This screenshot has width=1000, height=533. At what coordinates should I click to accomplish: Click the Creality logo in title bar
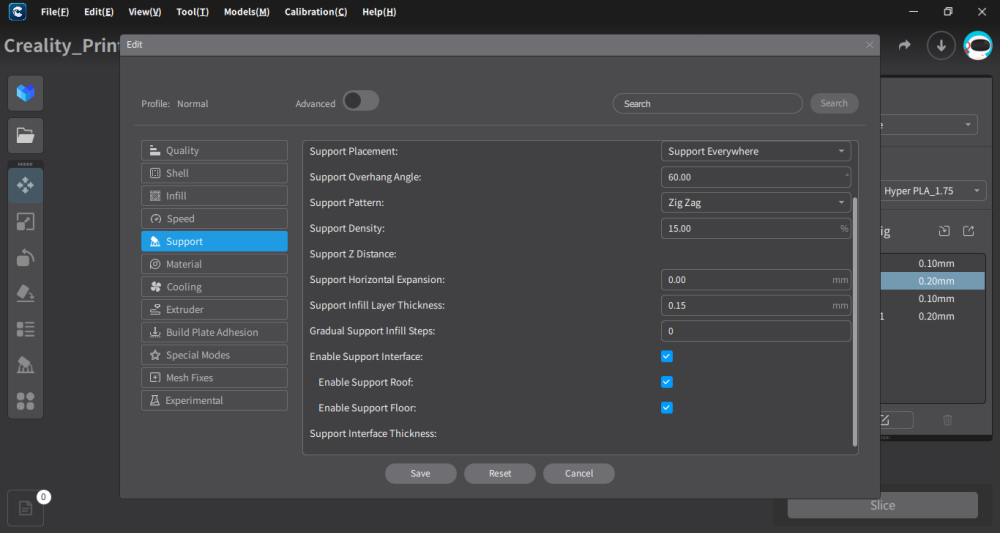17,11
